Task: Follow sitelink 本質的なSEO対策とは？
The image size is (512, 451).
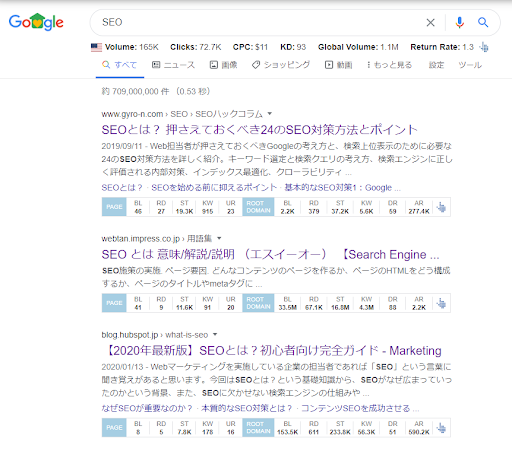Action: pos(247,408)
